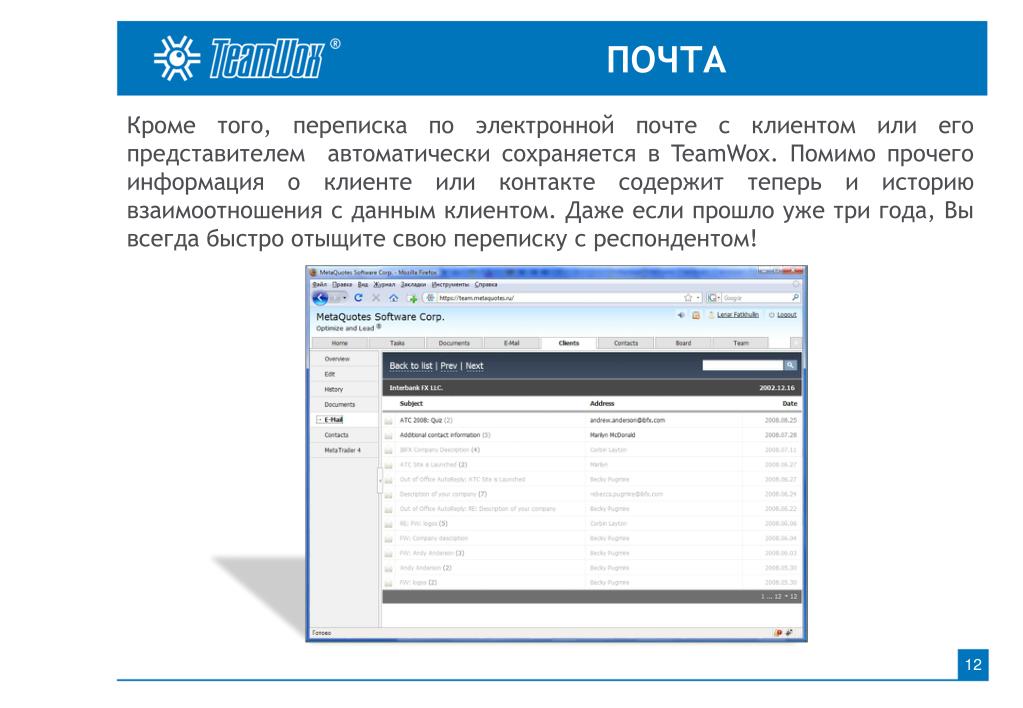Viewport: 1023px width, 708px height.
Task: Go to the Next client link
Action: point(474,366)
